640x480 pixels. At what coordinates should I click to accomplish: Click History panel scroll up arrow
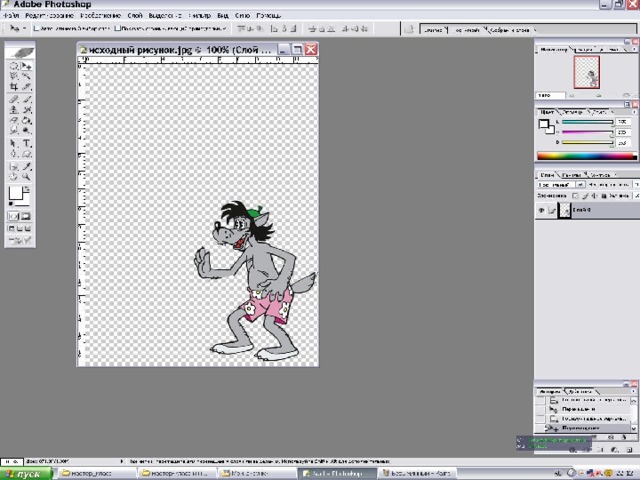[633, 401]
